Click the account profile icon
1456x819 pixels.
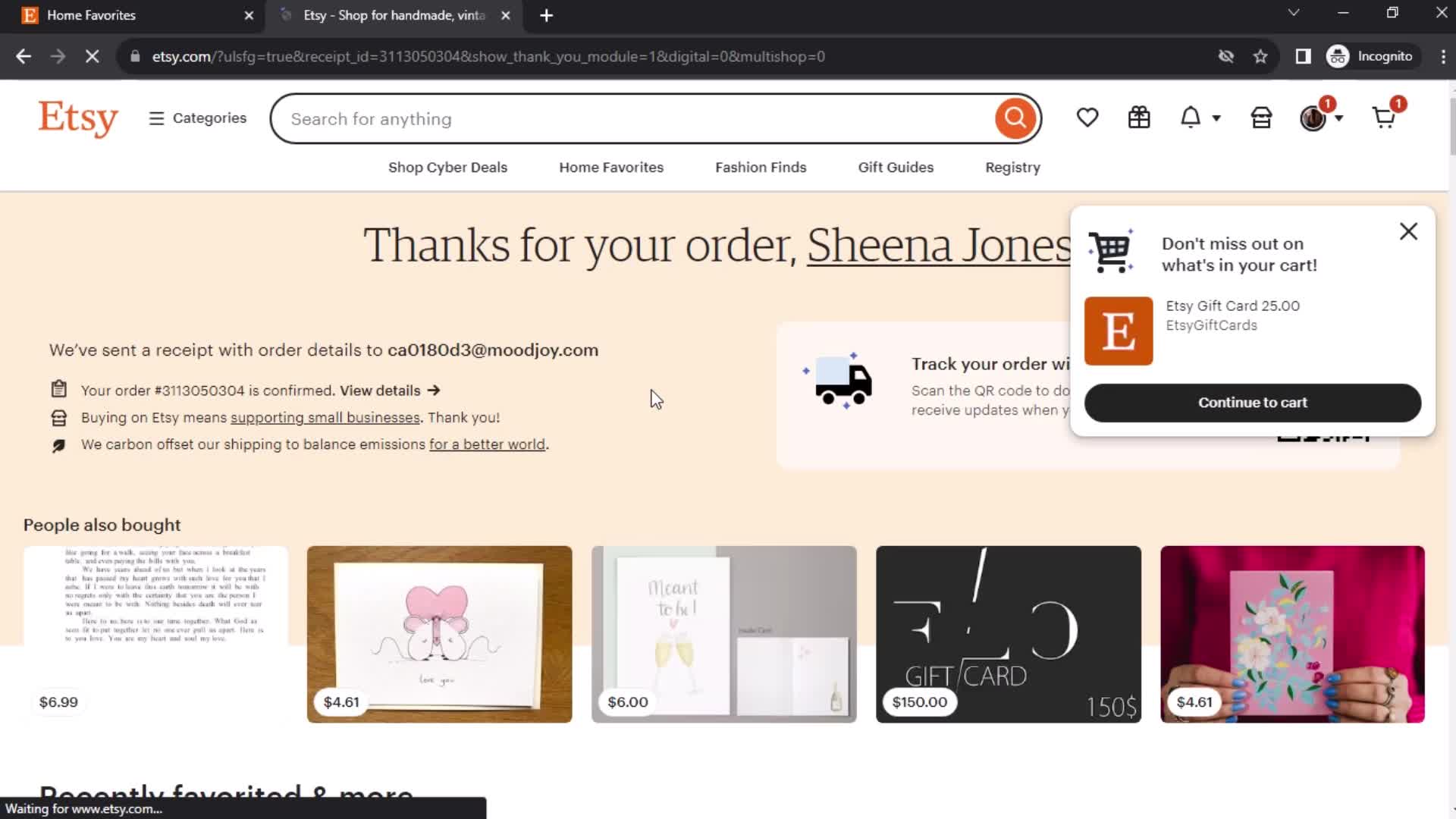point(1314,118)
